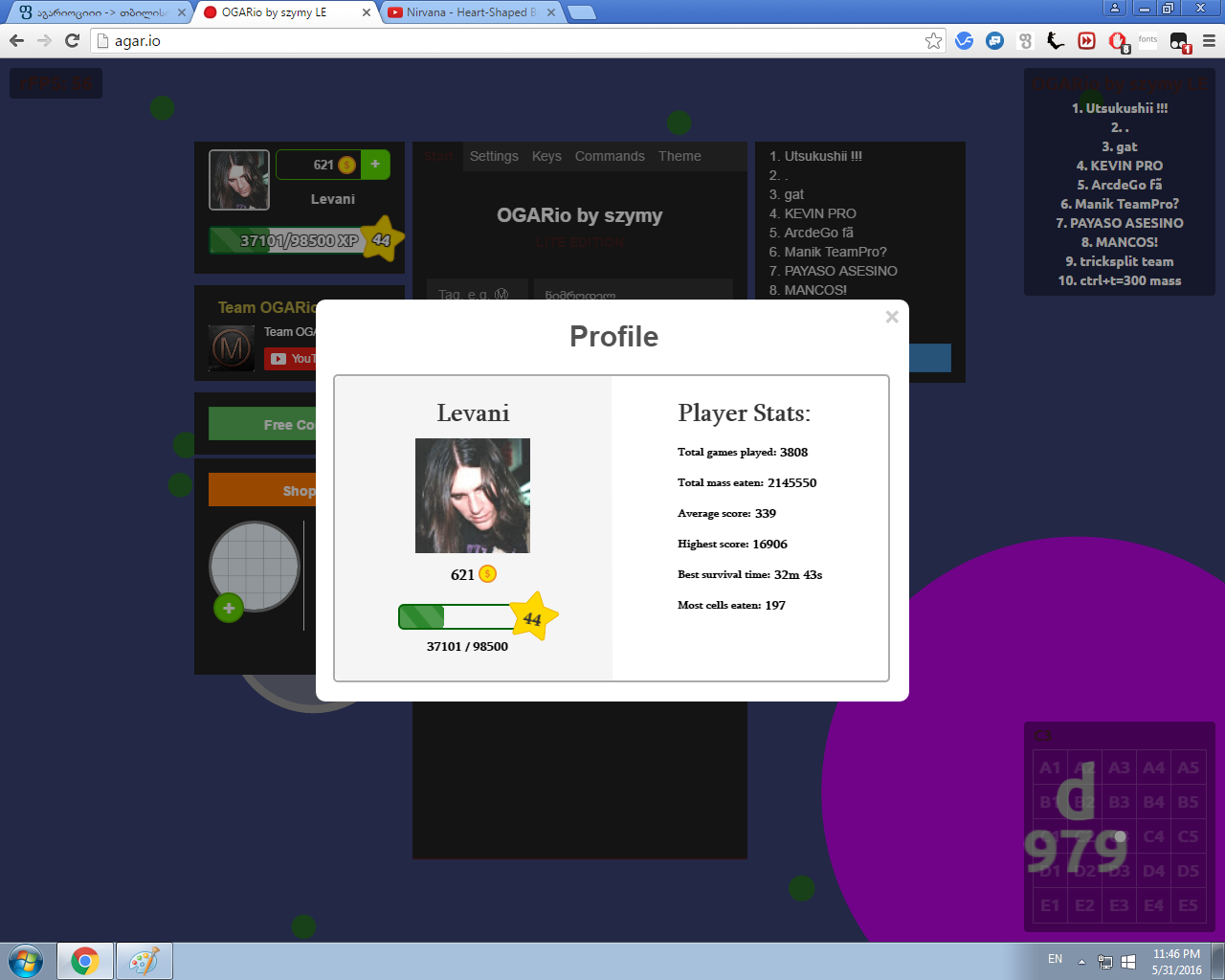Click PAYASO ASESINO in the menu leaderboard
The width and height of the screenshot is (1225, 980).
[x=834, y=271]
